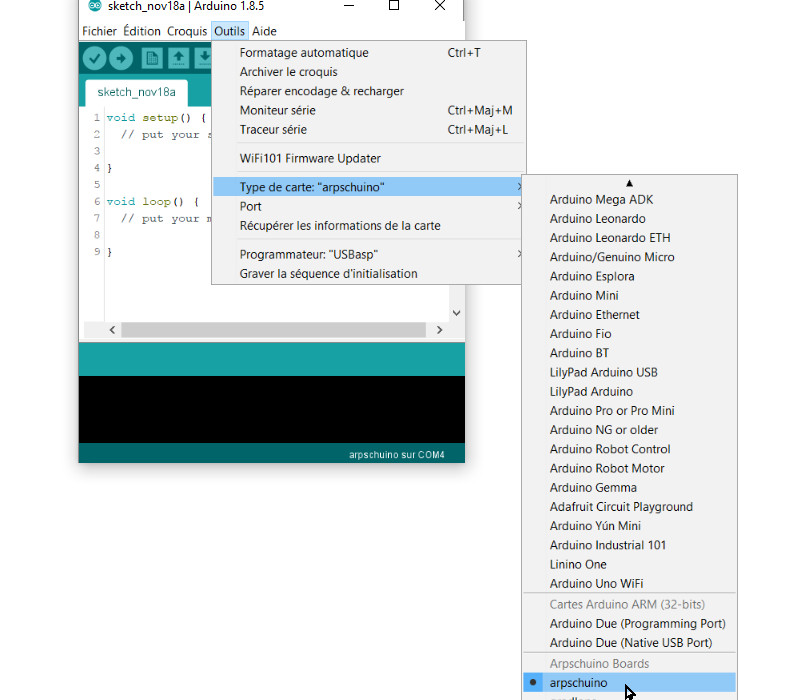Click the Open sketch (up arrow) icon
The width and height of the screenshot is (800, 700).
[178, 58]
